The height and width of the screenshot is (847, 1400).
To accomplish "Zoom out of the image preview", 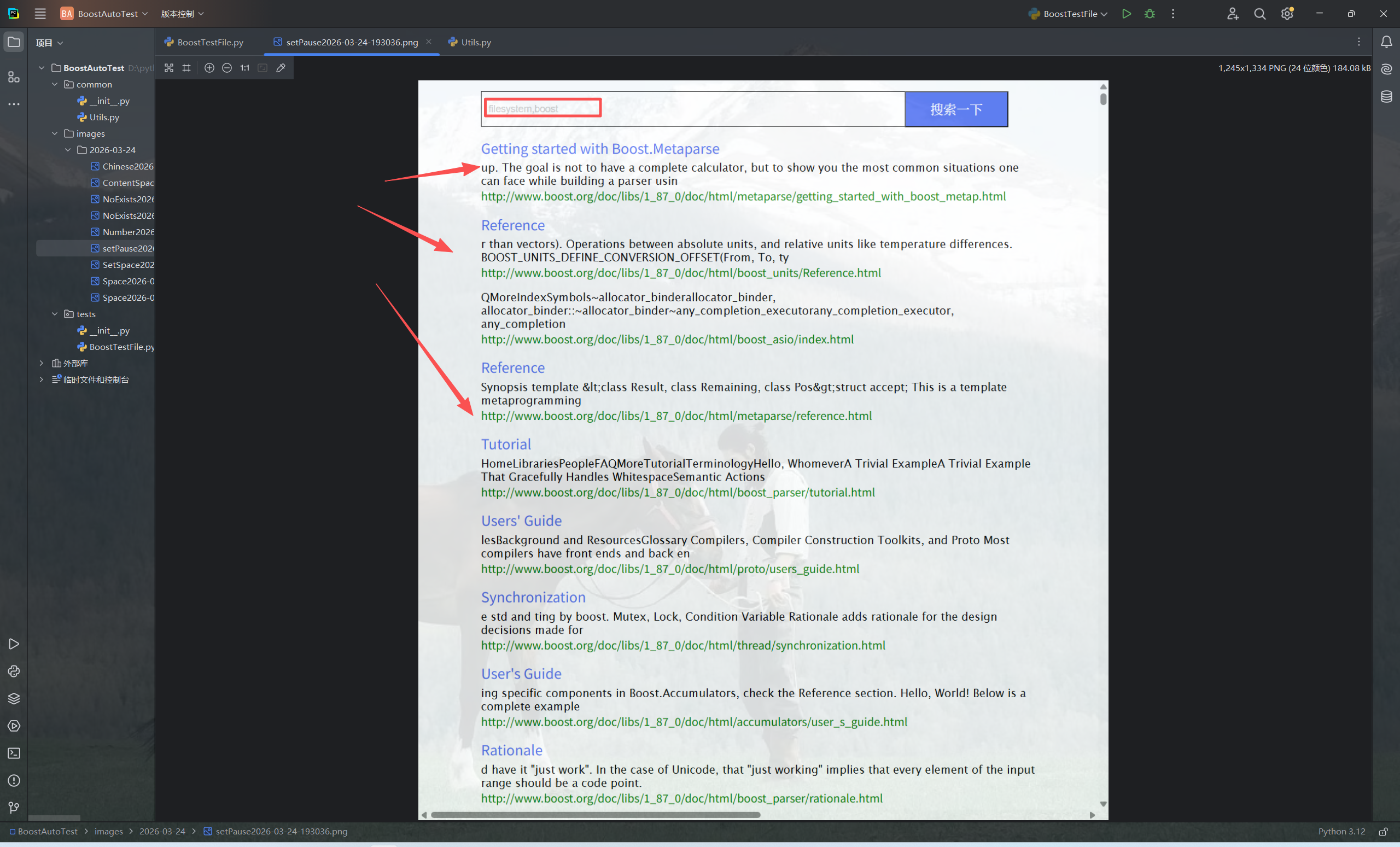I will click(227, 68).
